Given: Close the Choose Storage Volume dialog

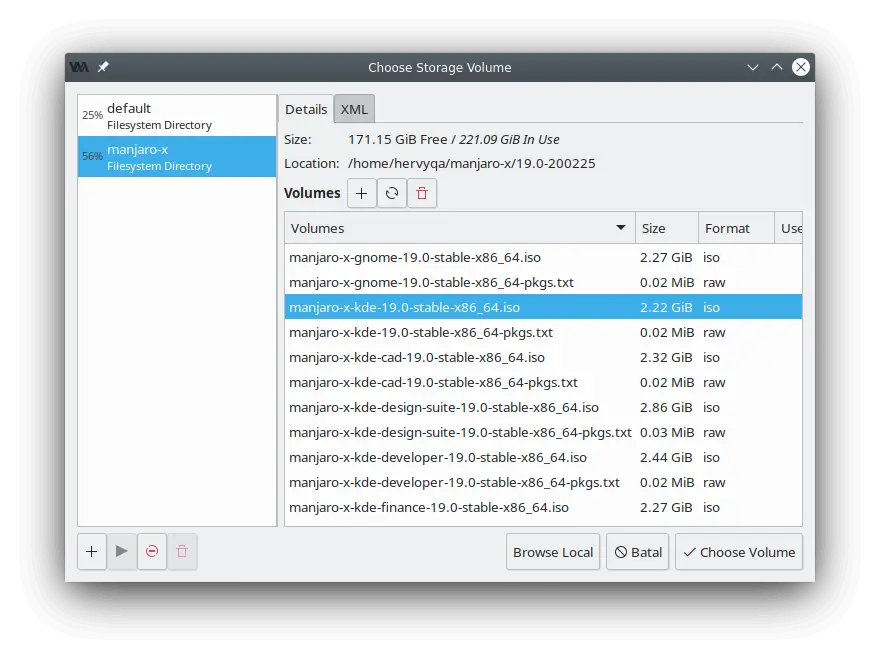Looking at the screenshot, I should click(x=801, y=67).
